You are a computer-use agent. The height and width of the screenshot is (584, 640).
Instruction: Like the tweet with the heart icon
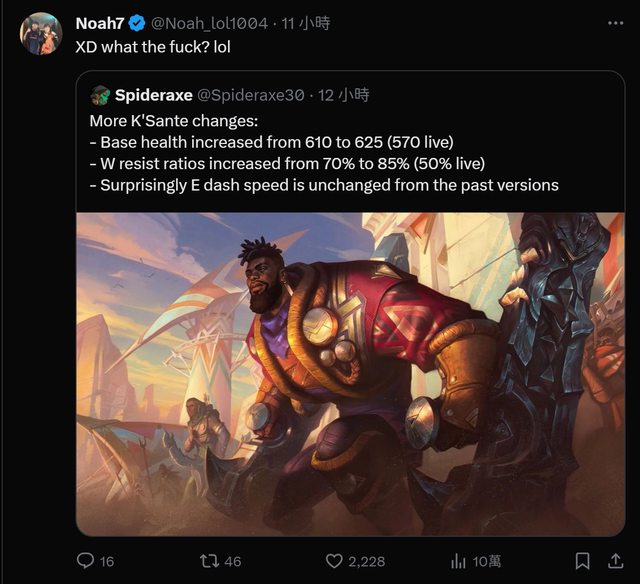[336, 561]
